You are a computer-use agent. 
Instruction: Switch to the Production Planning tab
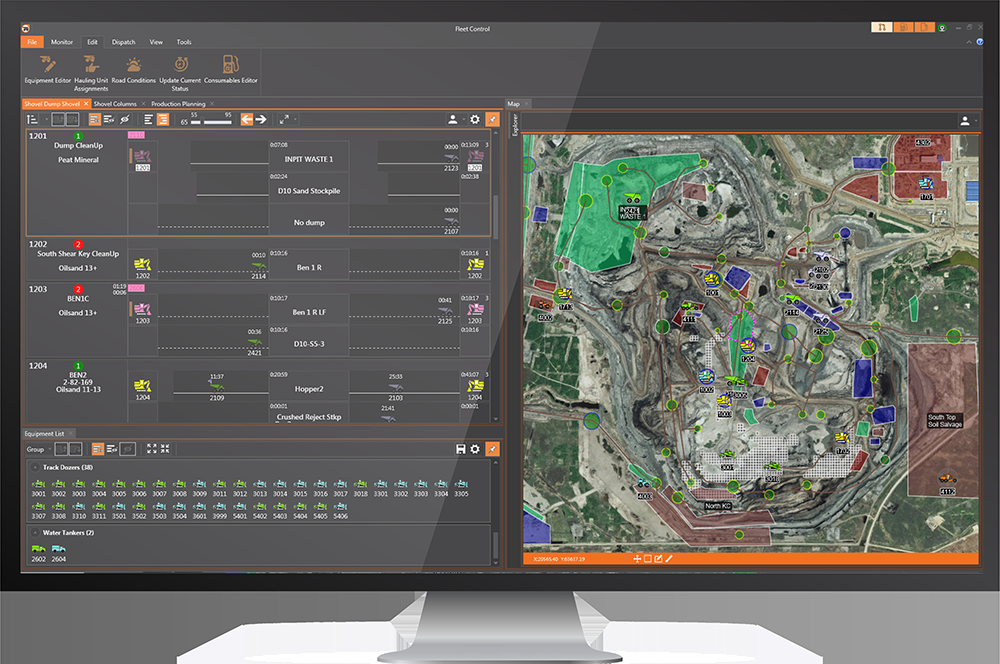click(178, 103)
